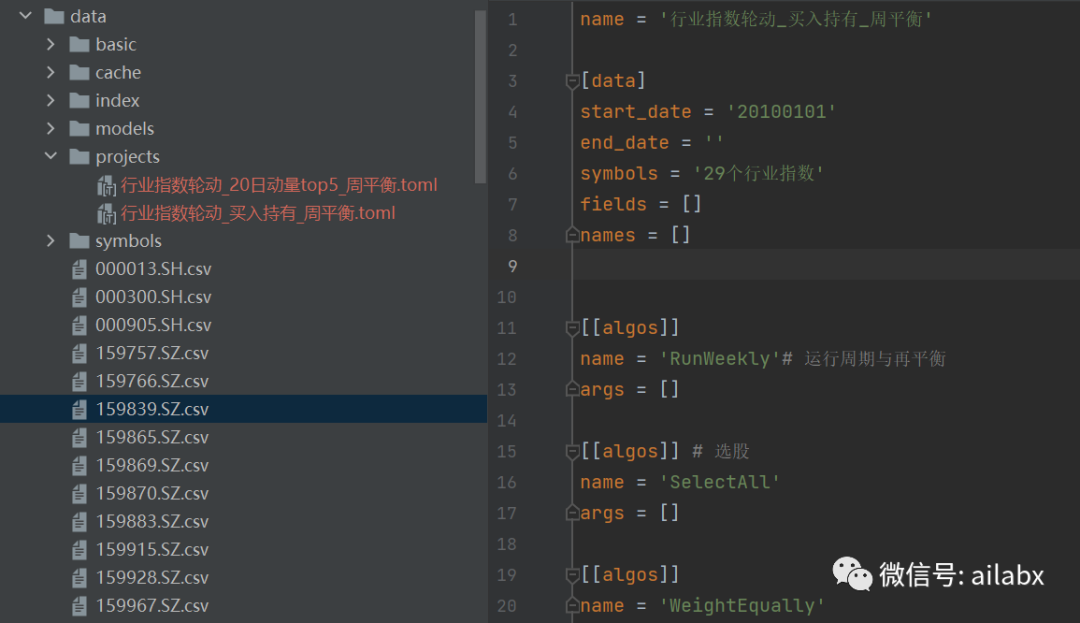Viewport: 1080px width, 623px height.
Task: Click the CSV file icon next to 000013.SH.csv
Action: (x=79, y=268)
